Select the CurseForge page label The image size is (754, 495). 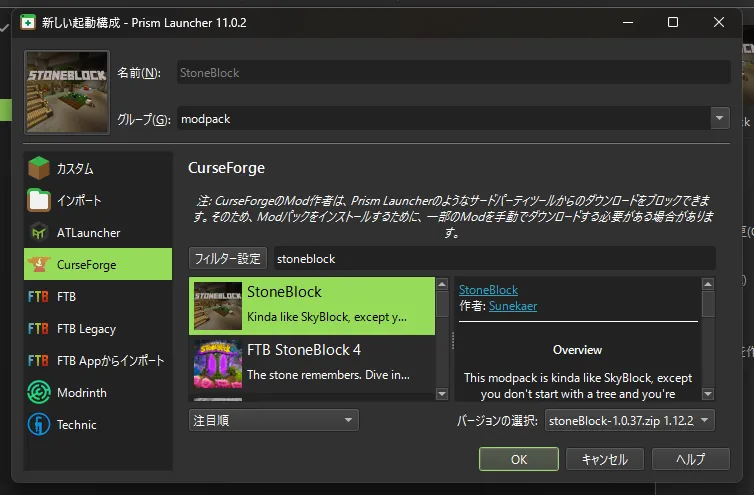pos(87,265)
